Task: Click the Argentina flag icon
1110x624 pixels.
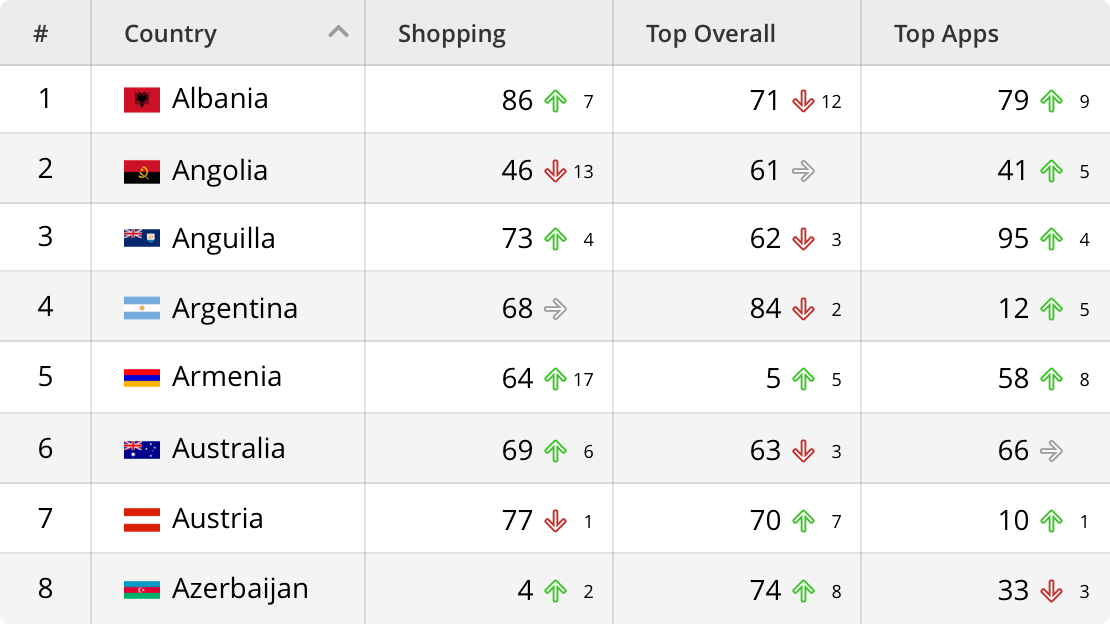Action: (x=144, y=308)
